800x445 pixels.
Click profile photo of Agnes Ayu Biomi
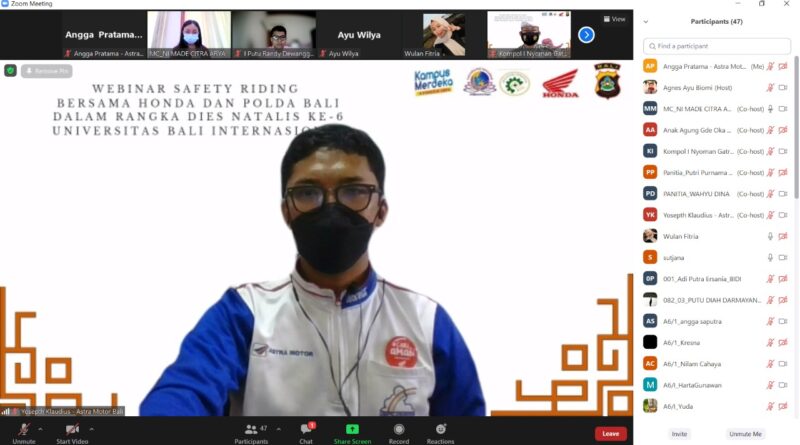click(650, 88)
